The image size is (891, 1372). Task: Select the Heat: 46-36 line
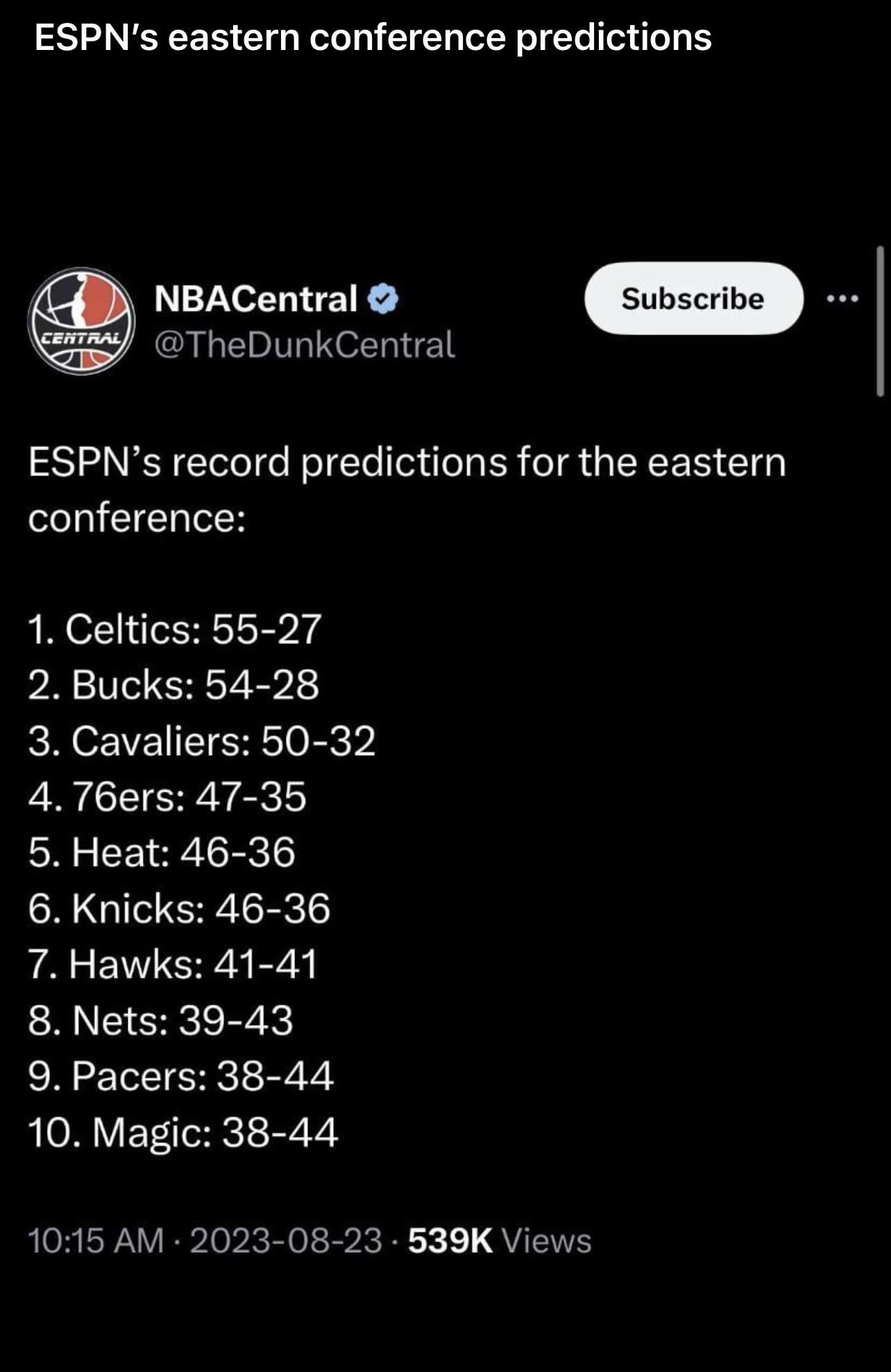[x=162, y=852]
